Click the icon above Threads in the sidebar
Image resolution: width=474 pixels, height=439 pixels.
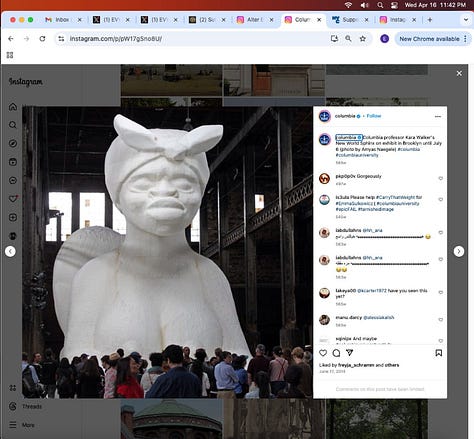pos(13,388)
